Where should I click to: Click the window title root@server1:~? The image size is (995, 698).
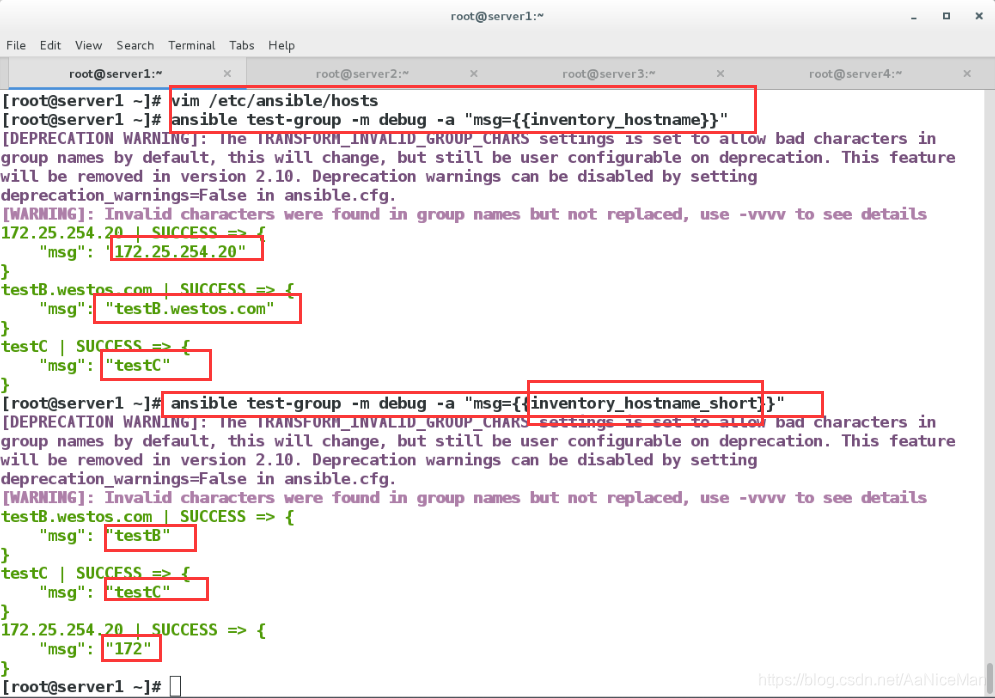(x=498, y=16)
